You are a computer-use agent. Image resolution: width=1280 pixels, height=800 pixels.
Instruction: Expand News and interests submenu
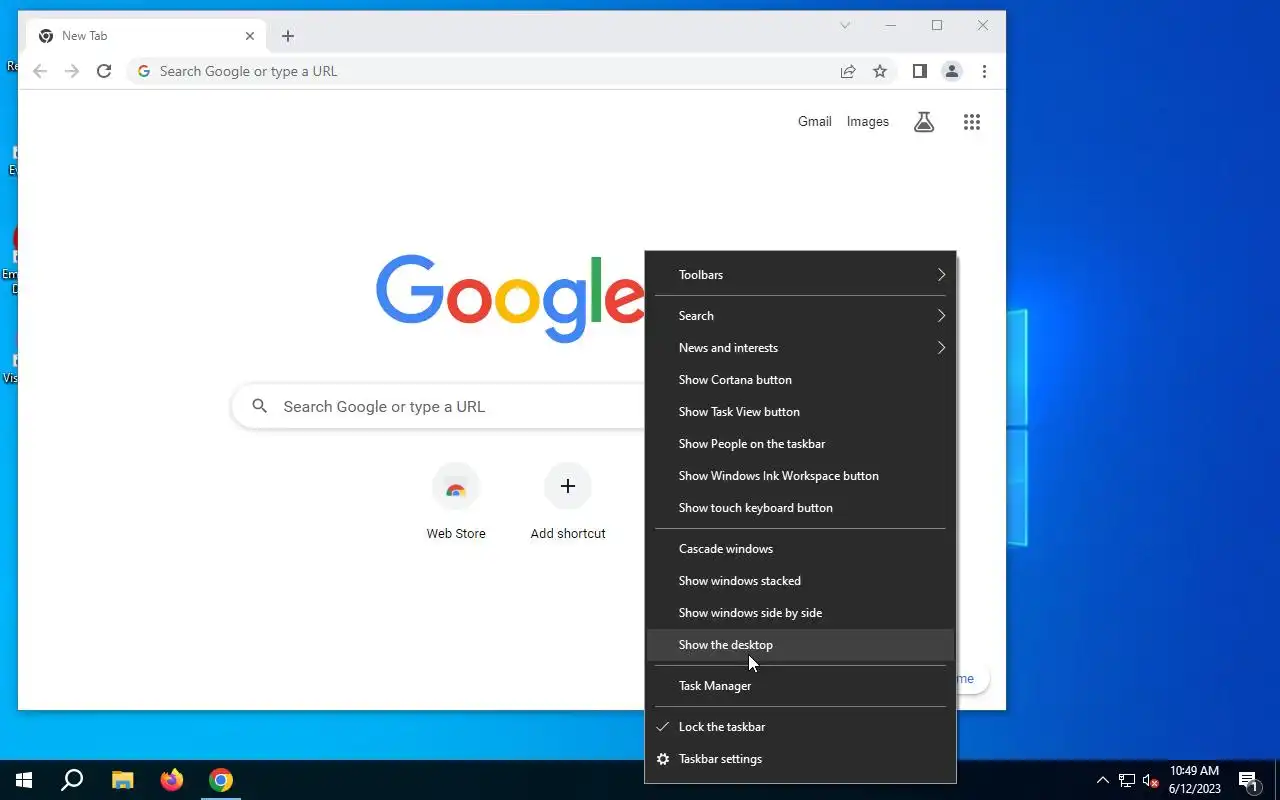click(800, 348)
